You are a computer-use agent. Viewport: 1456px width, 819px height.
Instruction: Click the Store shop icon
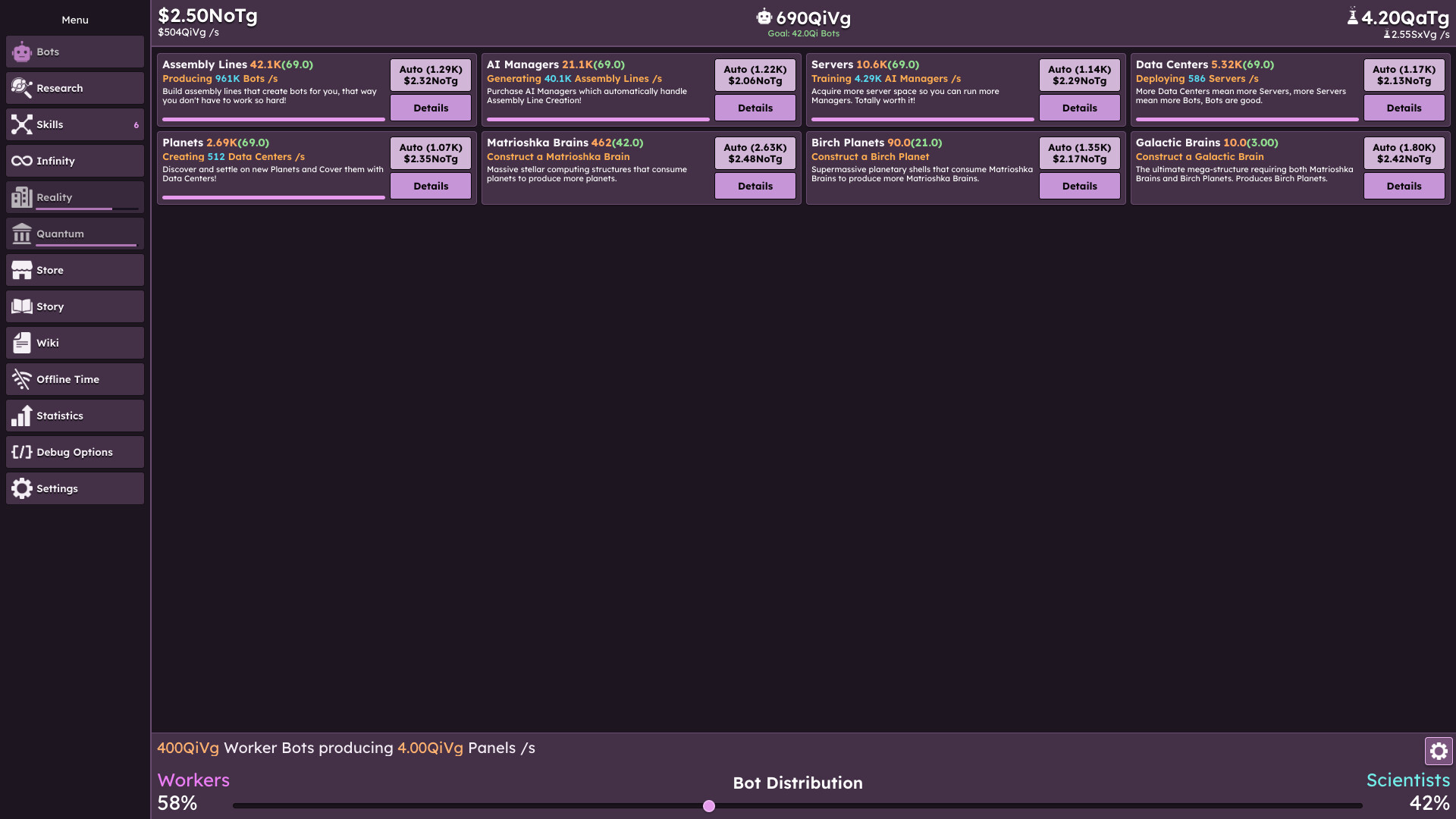tap(22, 270)
